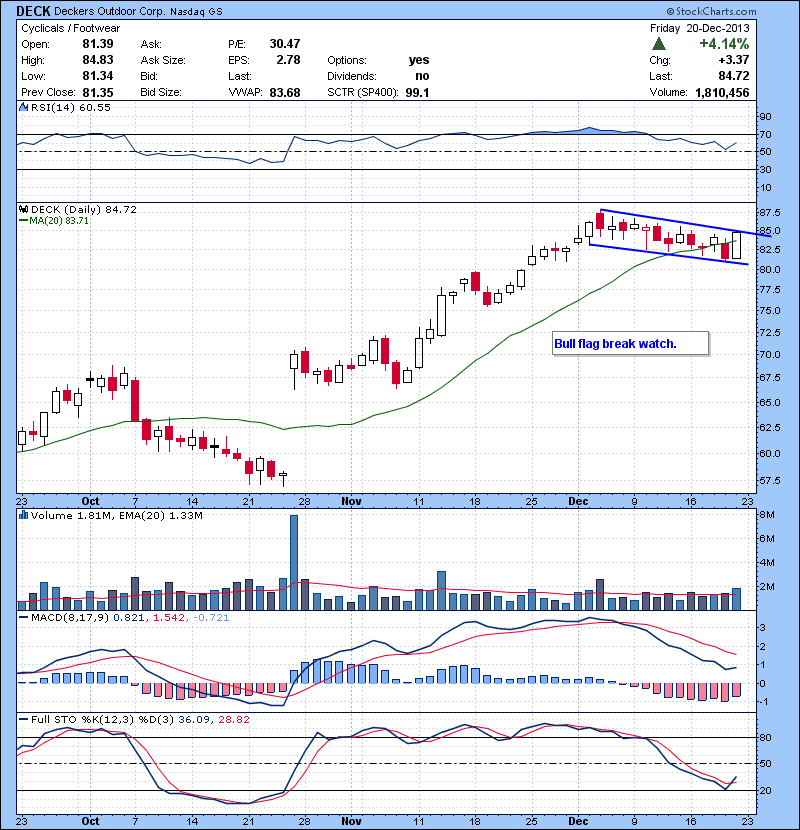Viewport: 800px width, 830px height.
Task: Click the Last value 84.72 in header
Action: (734, 76)
